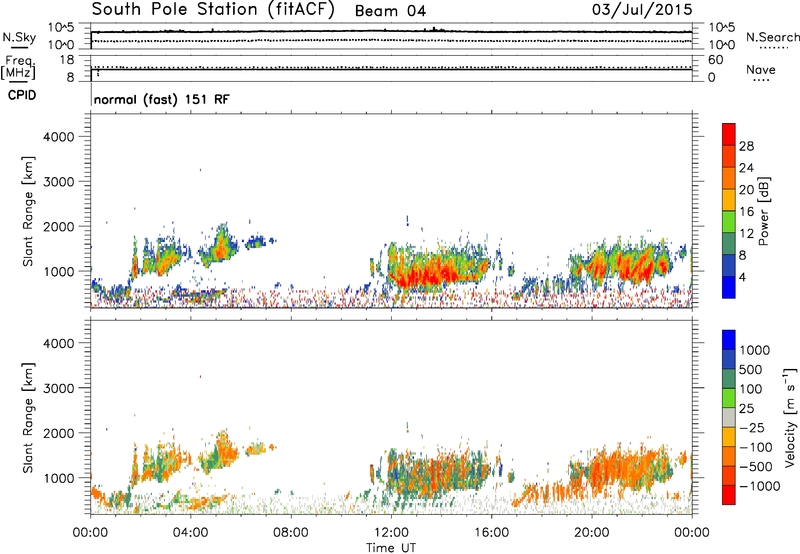The height and width of the screenshot is (554, 800).
Task: Click the 'Power [dB]' colorbar label
Action: click(764, 211)
